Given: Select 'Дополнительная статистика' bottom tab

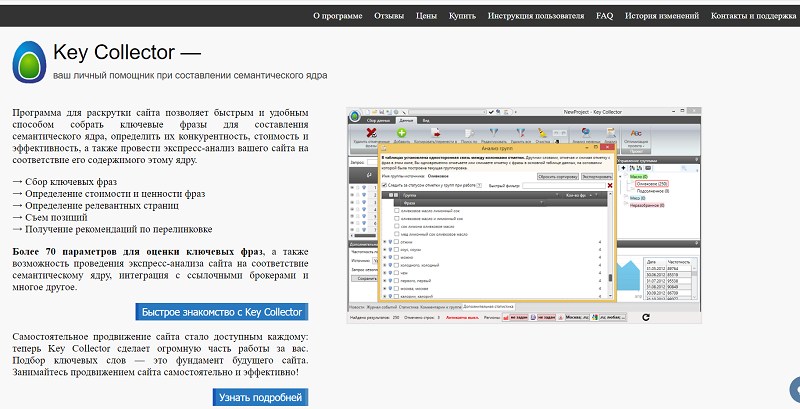Looking at the screenshot, I should click(488, 306).
